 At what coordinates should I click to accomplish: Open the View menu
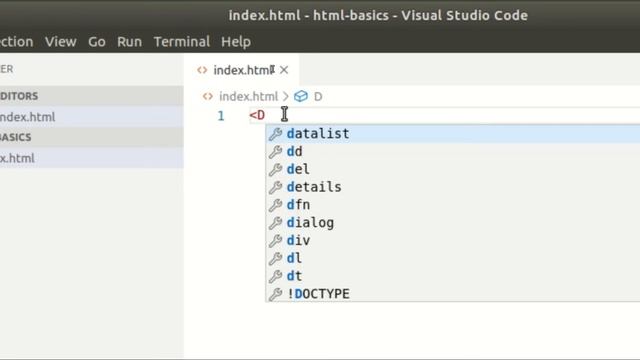(60, 42)
